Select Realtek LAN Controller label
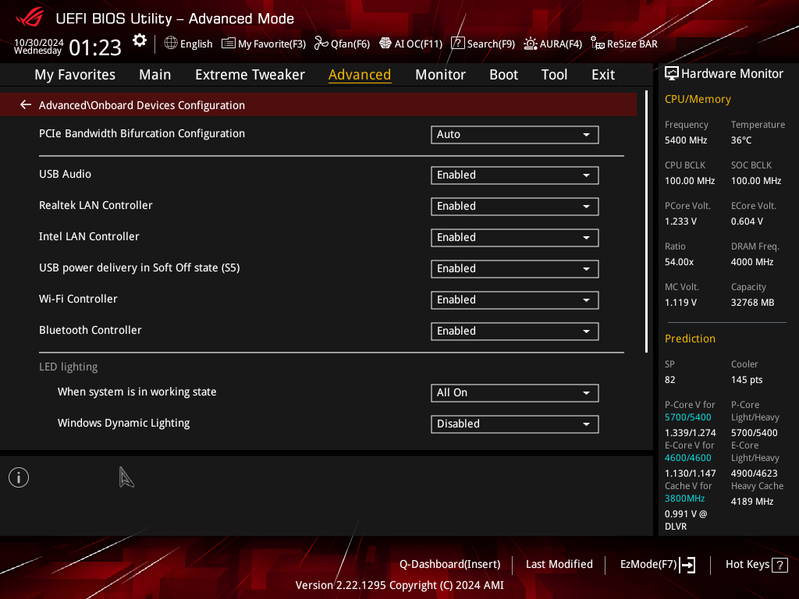This screenshot has width=799, height=599. [x=96, y=205]
